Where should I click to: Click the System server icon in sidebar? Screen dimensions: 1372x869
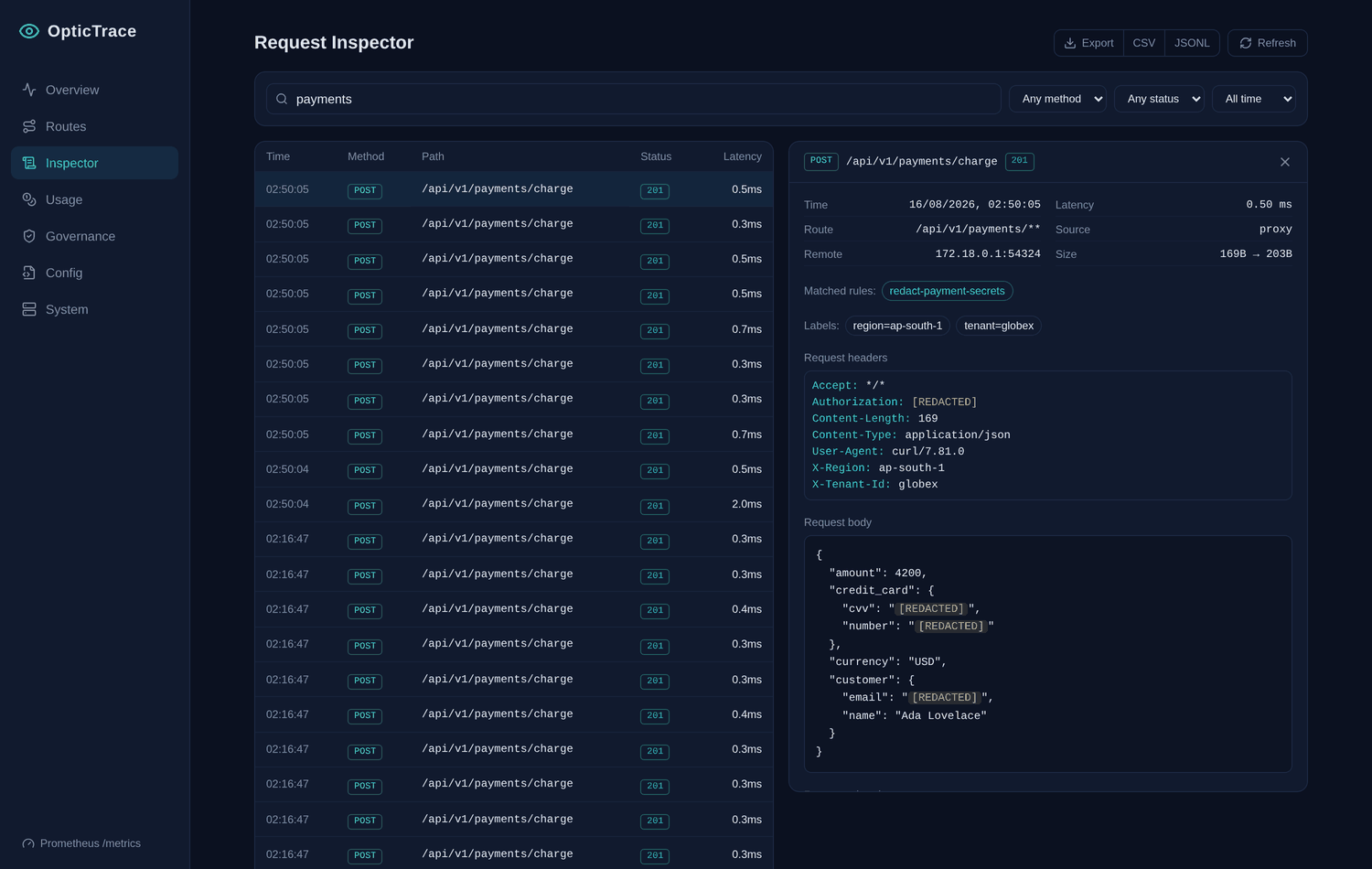coord(29,309)
